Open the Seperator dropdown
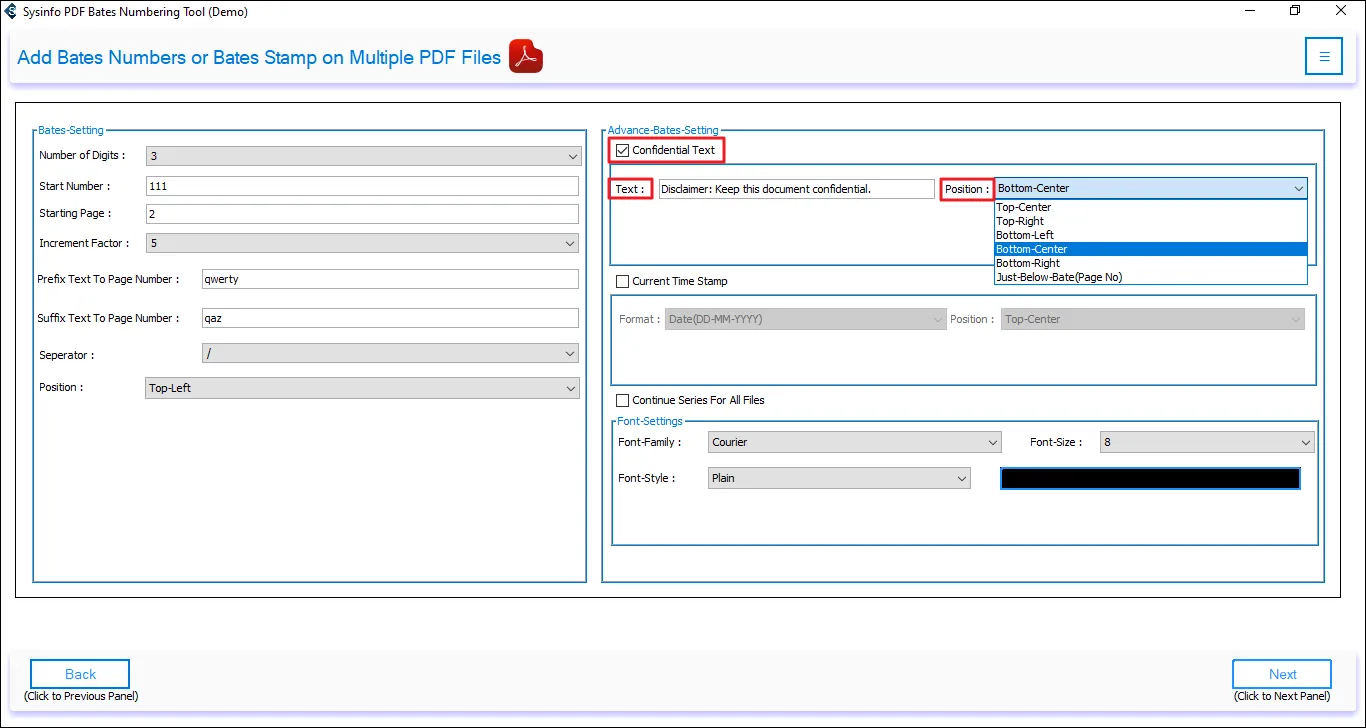Image resolution: width=1366 pixels, height=728 pixels. [x=390, y=354]
